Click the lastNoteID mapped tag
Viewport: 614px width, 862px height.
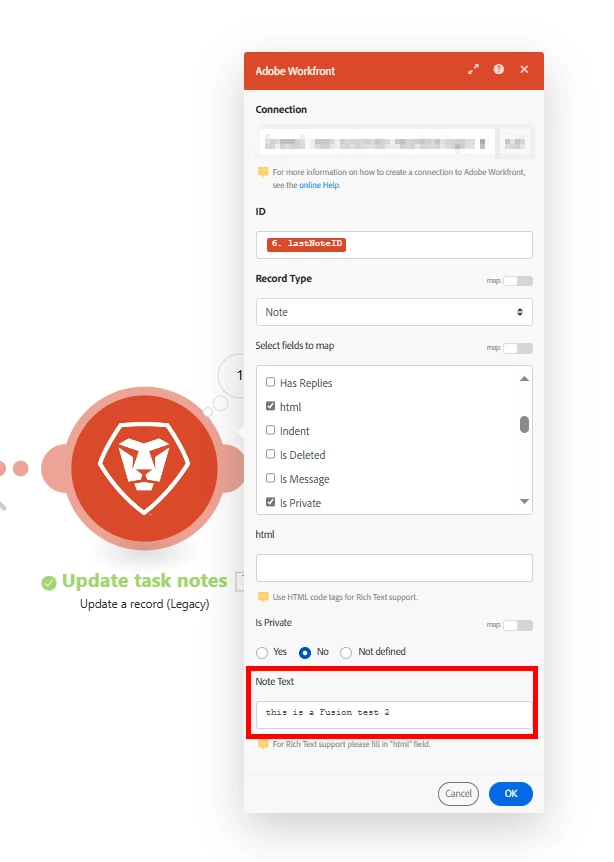click(306, 244)
